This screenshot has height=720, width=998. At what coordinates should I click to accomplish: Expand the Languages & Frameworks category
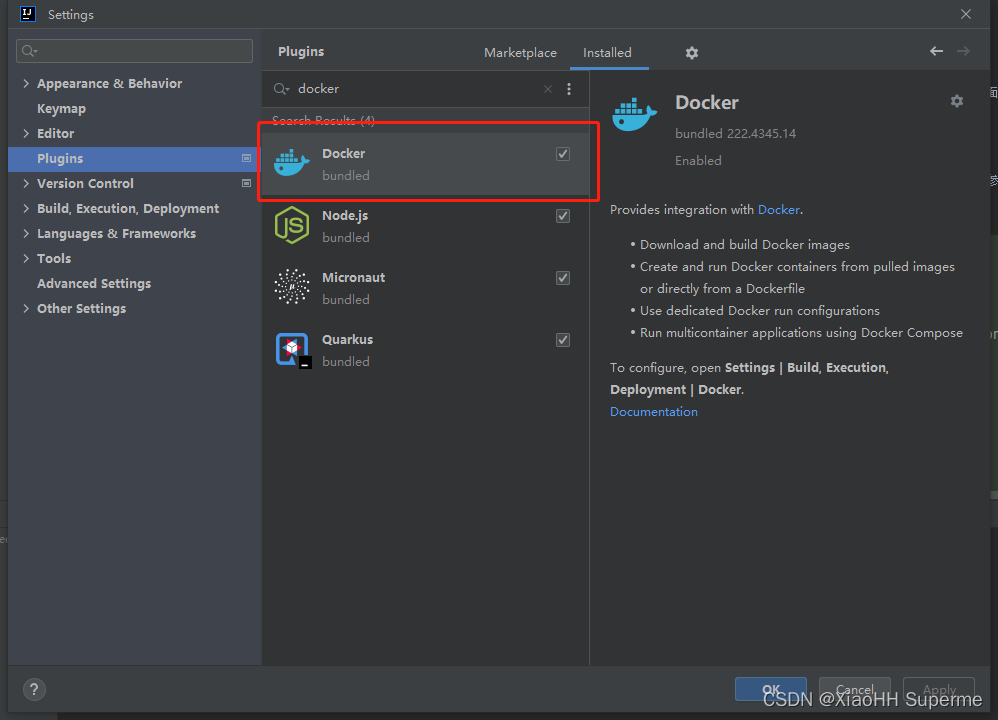click(25, 233)
